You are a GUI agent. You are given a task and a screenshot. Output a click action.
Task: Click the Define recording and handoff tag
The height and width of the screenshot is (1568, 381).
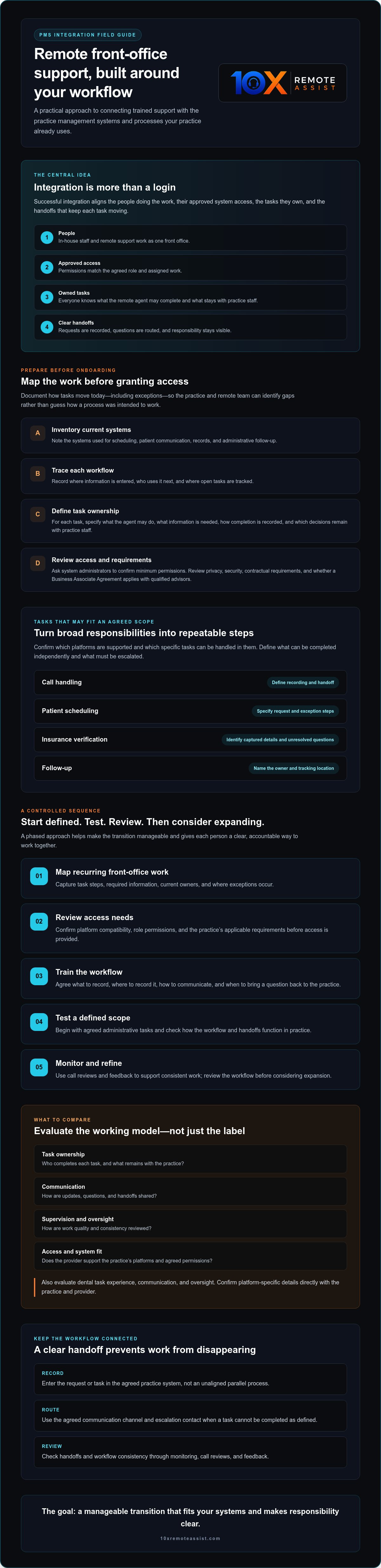click(303, 682)
